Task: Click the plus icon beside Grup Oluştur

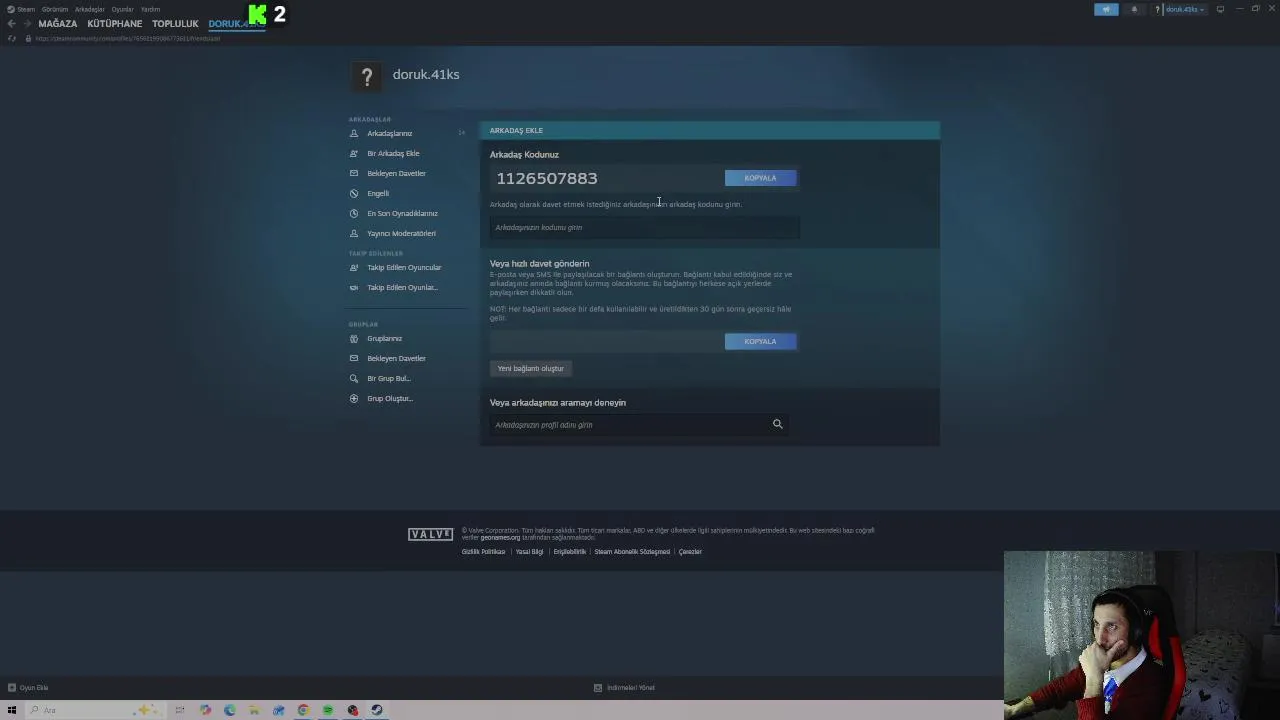Action: point(354,398)
